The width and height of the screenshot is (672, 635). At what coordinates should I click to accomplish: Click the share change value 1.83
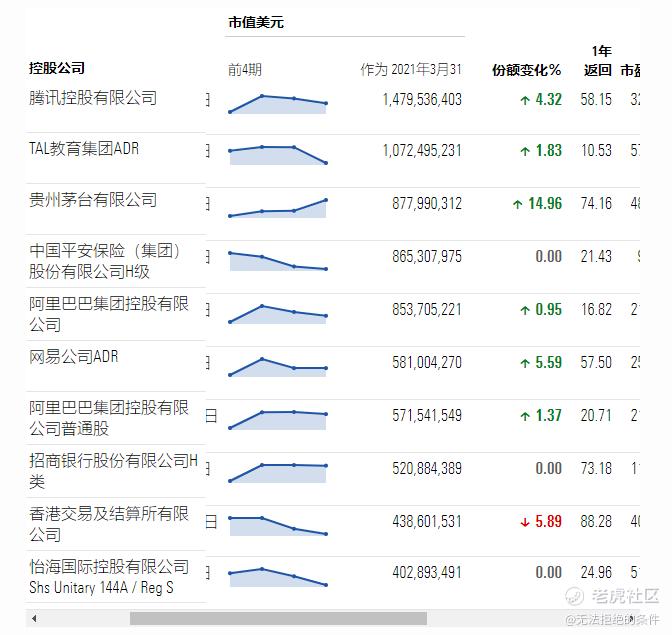click(549, 150)
